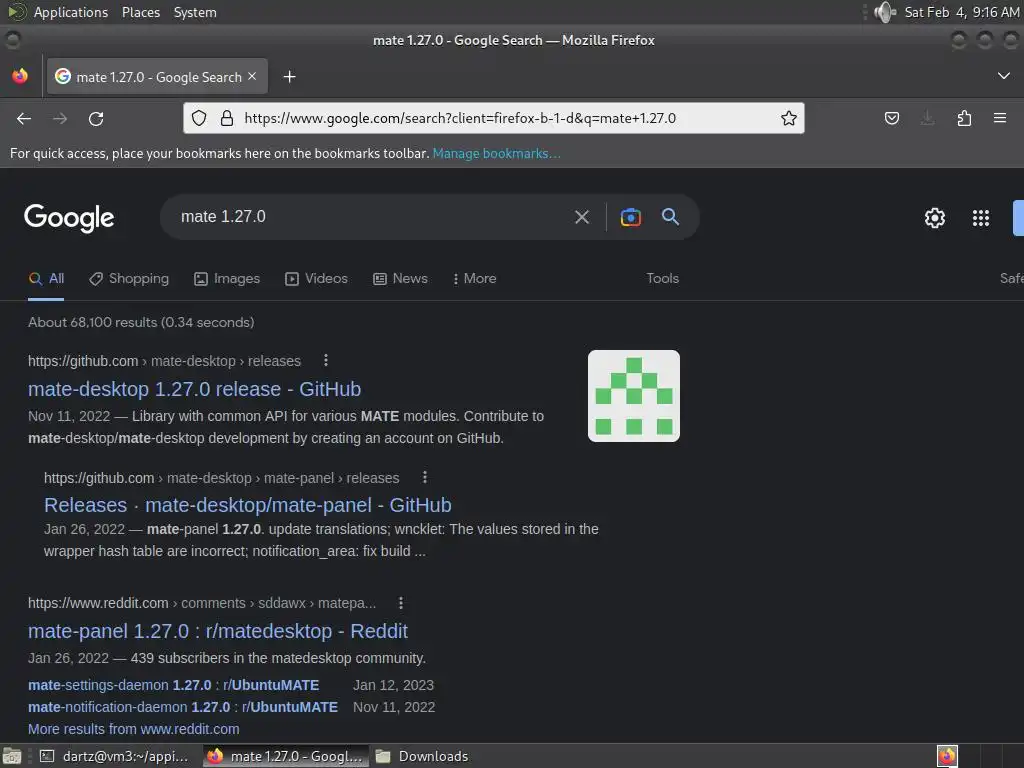The height and width of the screenshot is (768, 1024).
Task: Open the Firefox downloads arrow icon
Action: coord(927,118)
